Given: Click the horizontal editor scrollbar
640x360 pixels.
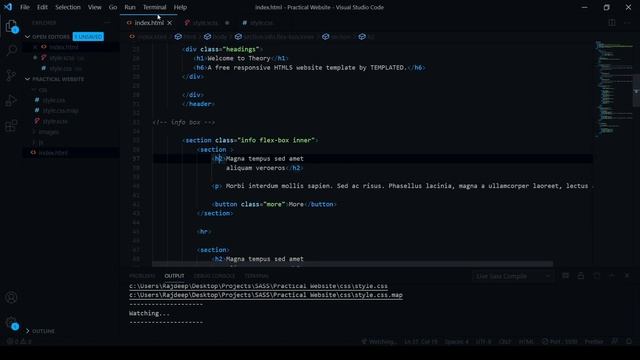Looking at the screenshot, I should 353,264.
